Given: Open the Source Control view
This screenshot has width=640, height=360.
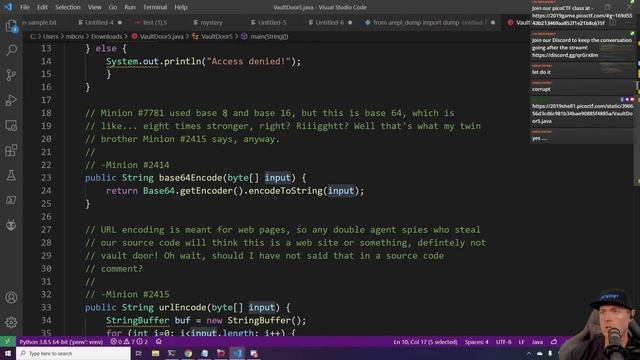Looking at the screenshot, I should pyautogui.click(x=11, y=75).
